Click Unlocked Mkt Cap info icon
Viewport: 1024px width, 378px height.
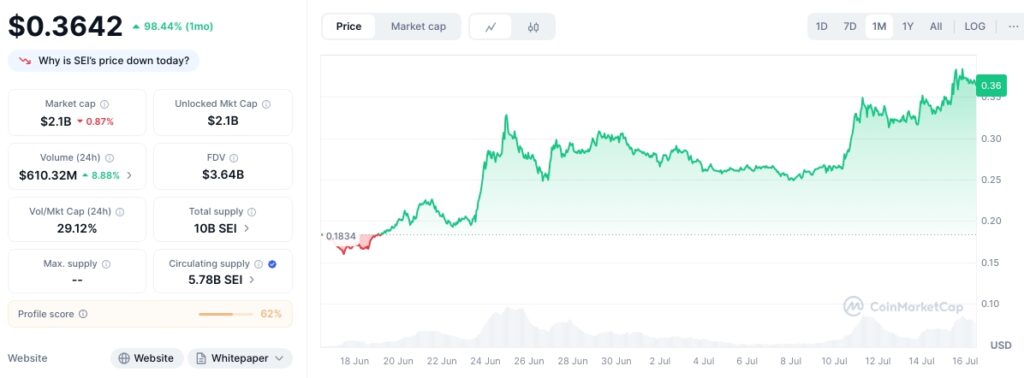266,104
